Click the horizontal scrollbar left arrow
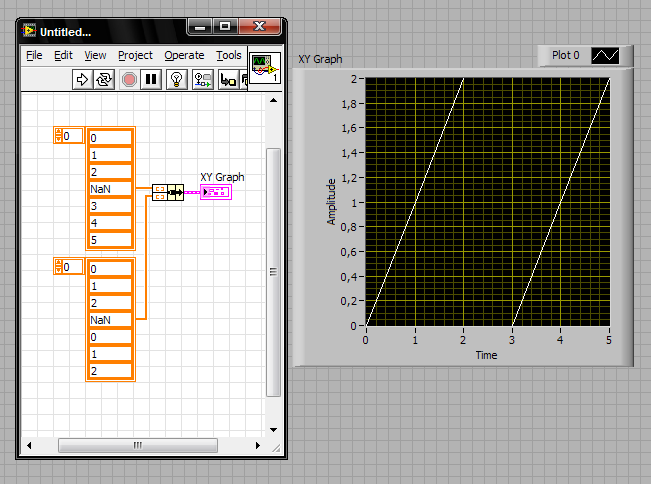This screenshot has height=484, width=651. (29, 445)
